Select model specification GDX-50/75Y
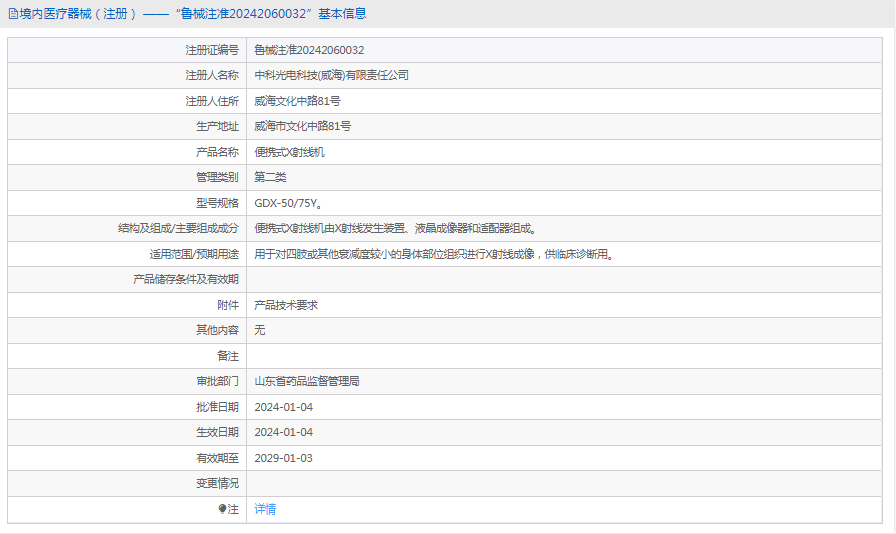 click(288, 203)
